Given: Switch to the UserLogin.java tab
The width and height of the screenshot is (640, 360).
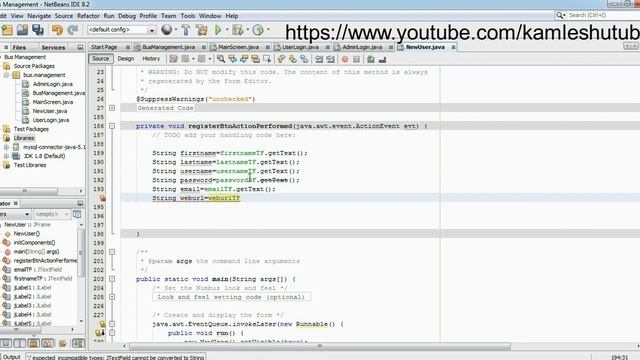Looking at the screenshot, I should [x=300, y=47].
